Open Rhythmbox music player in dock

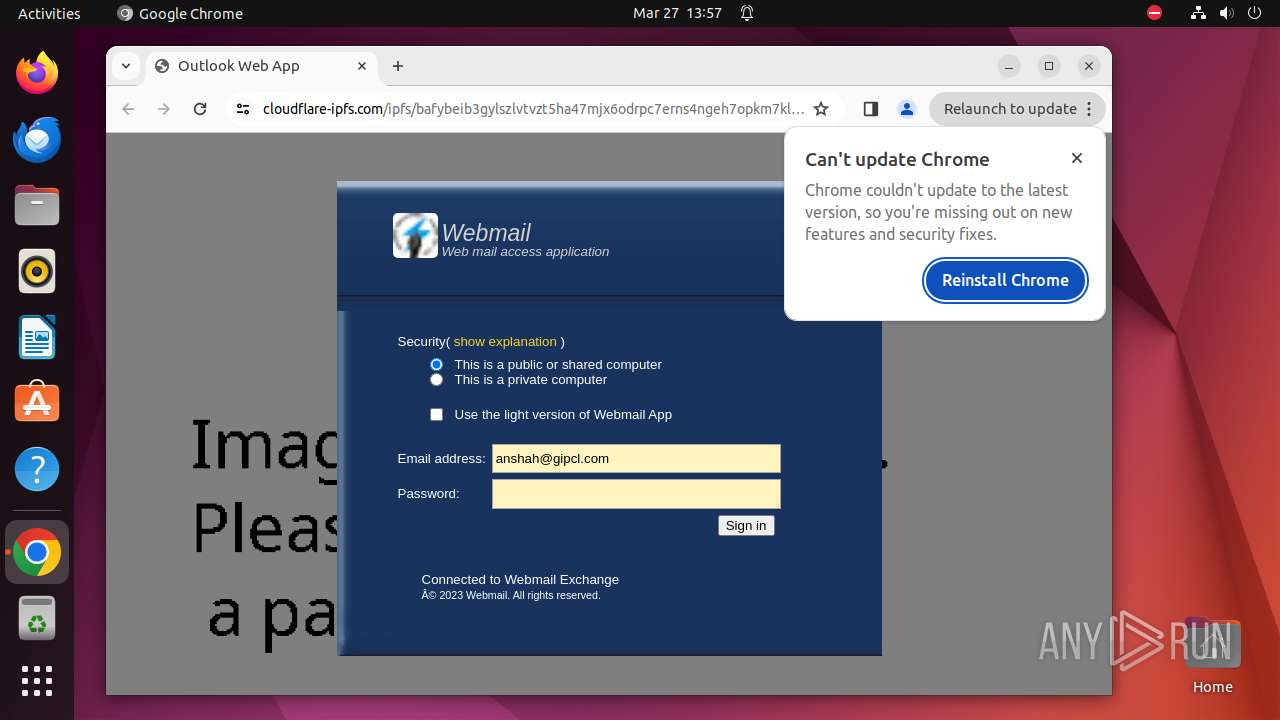click(x=37, y=271)
